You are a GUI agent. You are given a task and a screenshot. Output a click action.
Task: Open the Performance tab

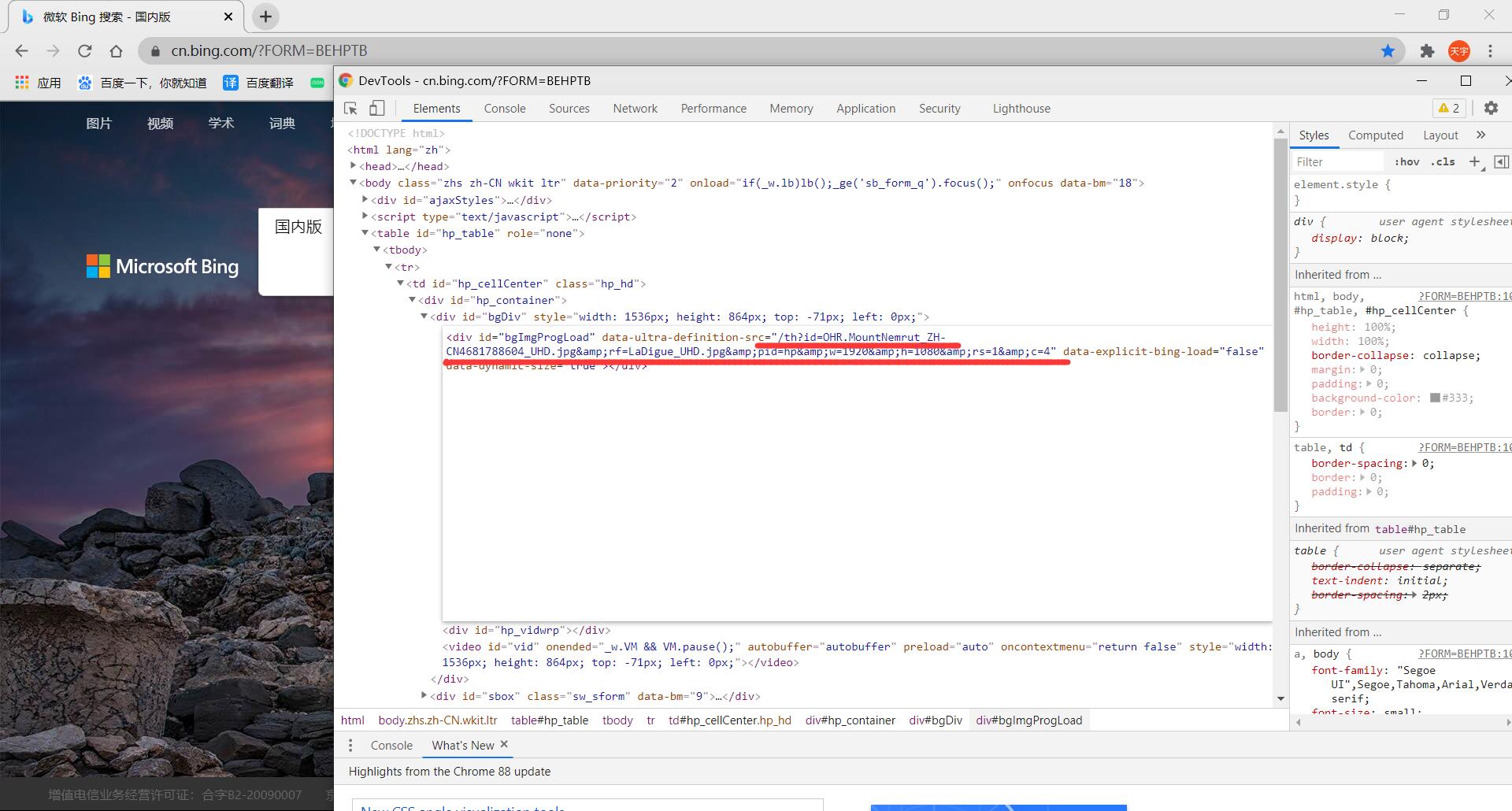[713, 109]
